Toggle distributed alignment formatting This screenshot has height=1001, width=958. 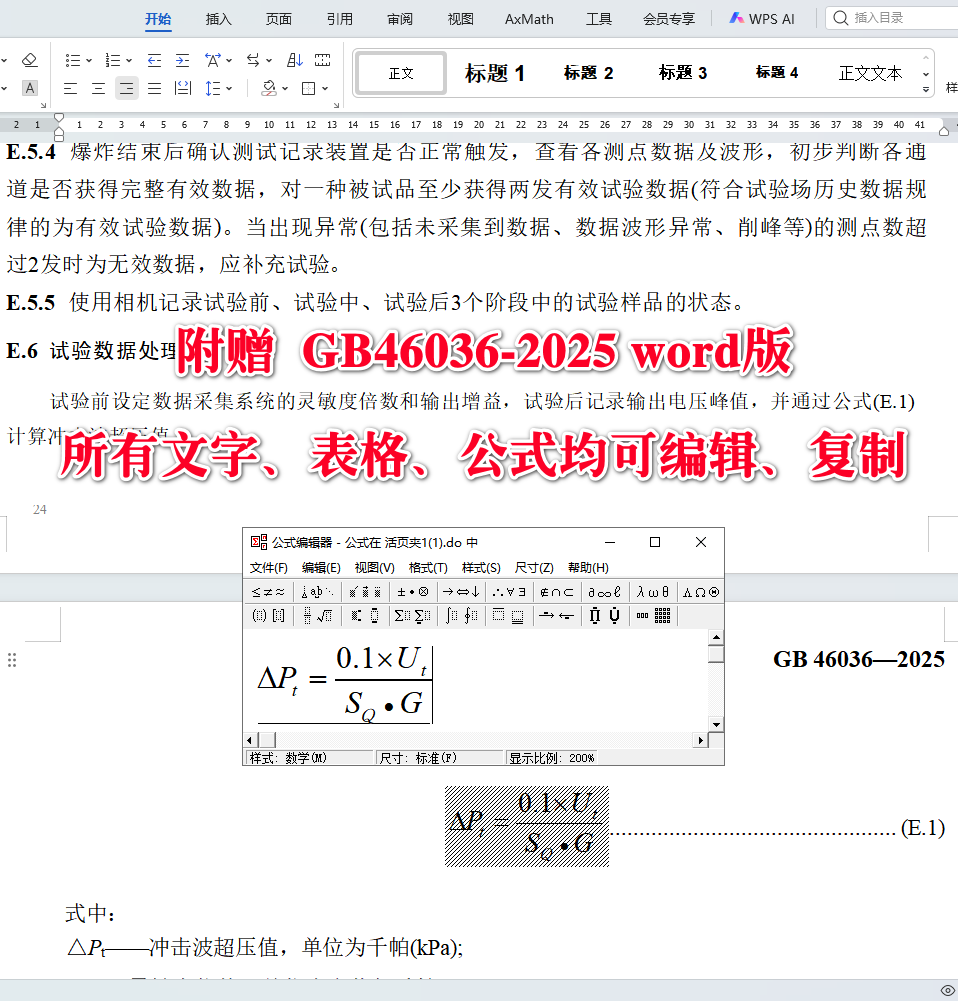[x=183, y=88]
